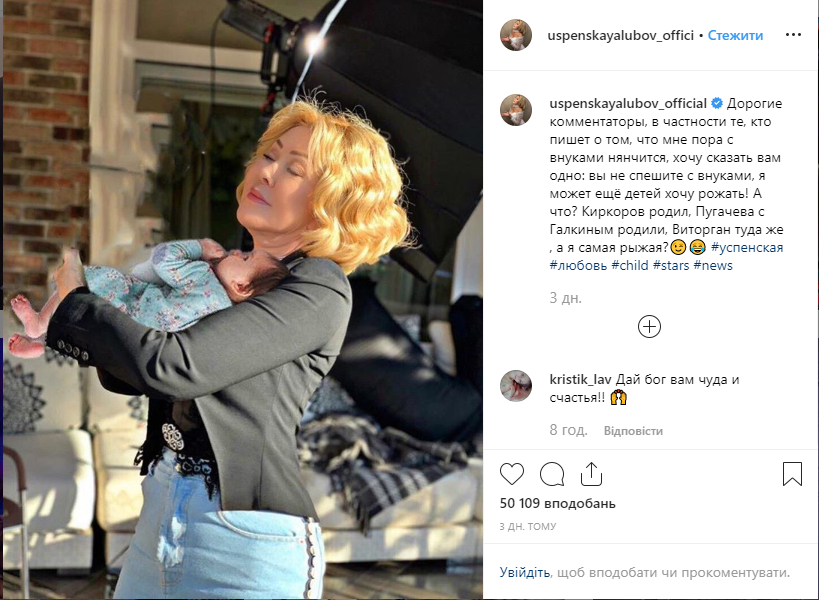Open the header profile avatar
The width and height of the screenshot is (819, 600).
tap(516, 36)
